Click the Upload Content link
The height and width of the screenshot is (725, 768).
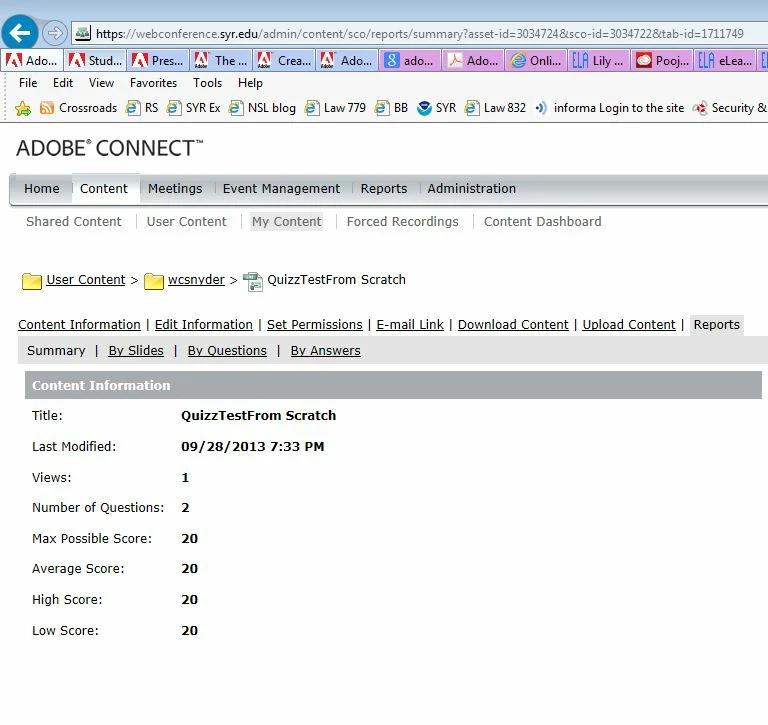pos(629,324)
